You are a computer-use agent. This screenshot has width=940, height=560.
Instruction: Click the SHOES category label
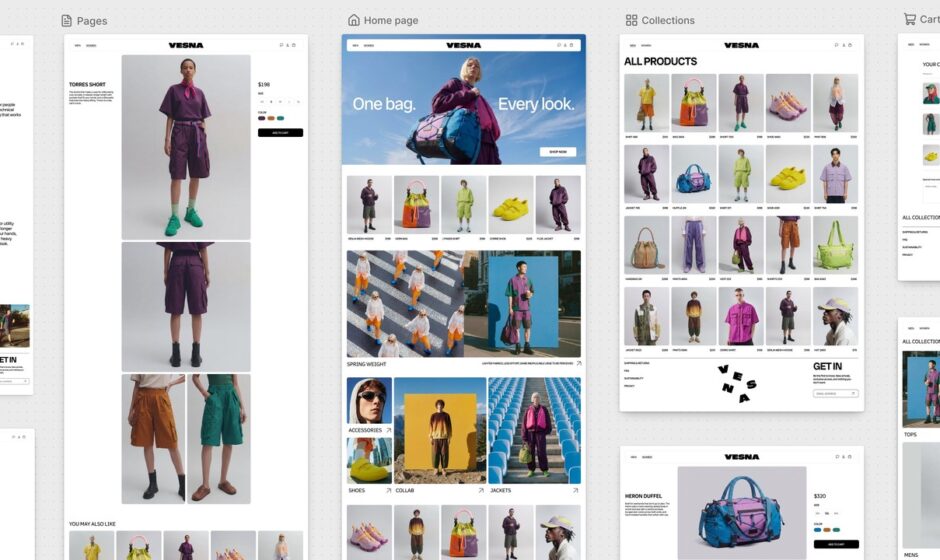click(x=357, y=490)
